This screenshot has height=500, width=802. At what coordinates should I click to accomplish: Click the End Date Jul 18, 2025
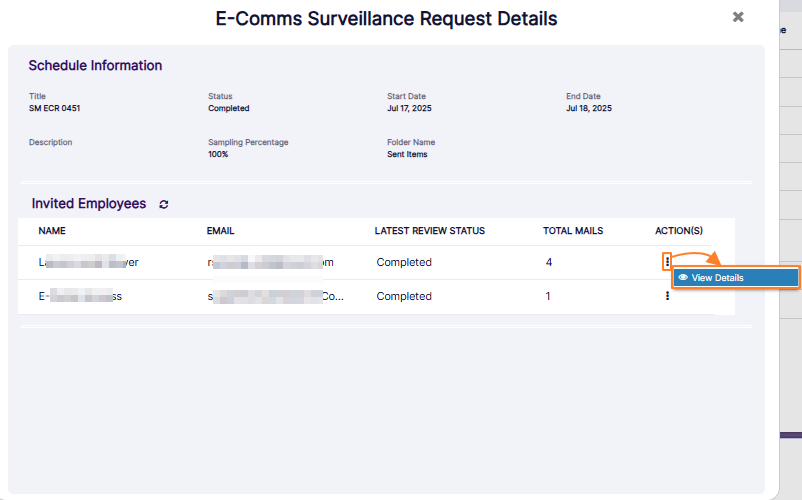[x=589, y=108]
